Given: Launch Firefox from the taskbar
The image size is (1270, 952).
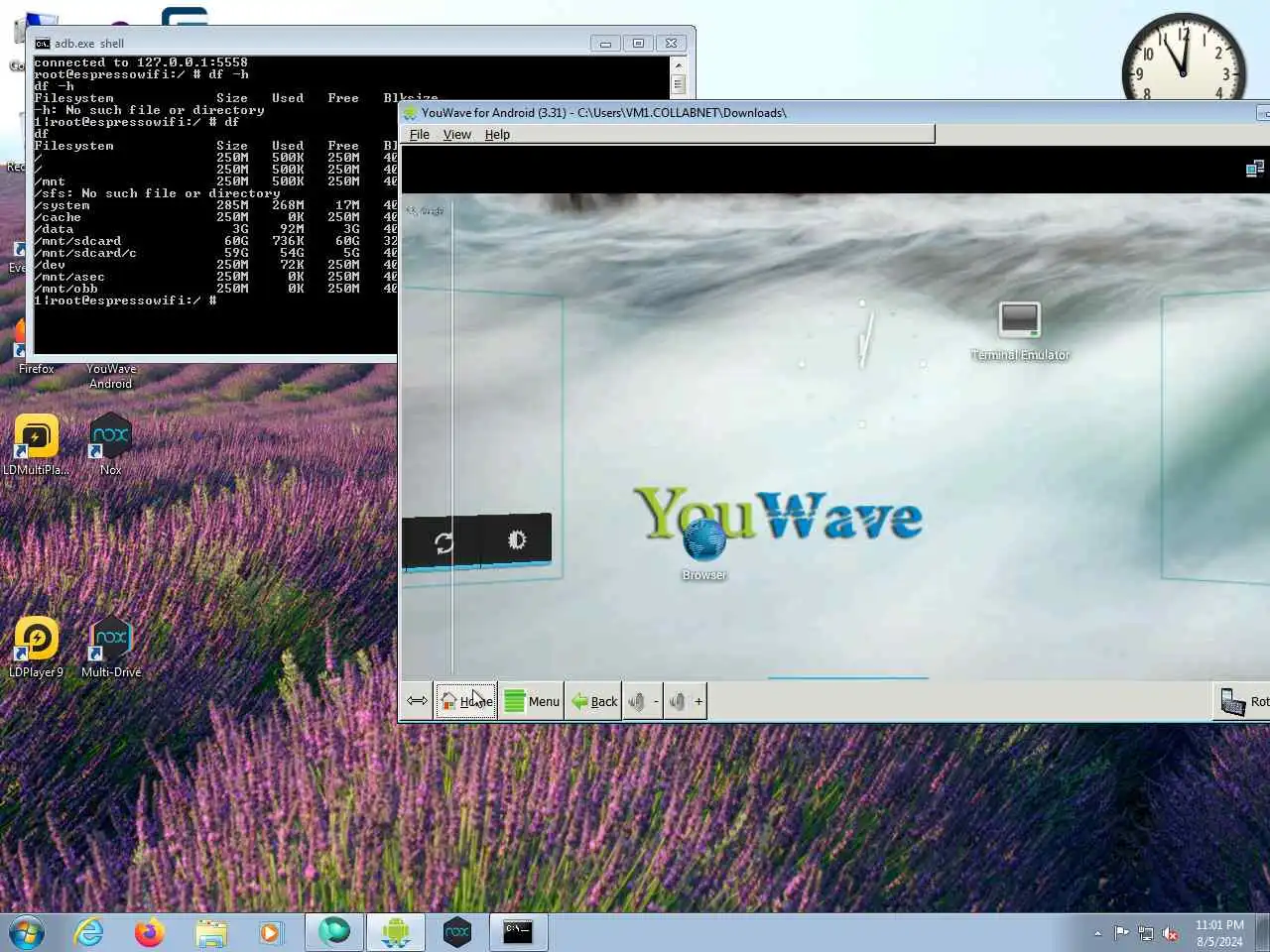Looking at the screenshot, I should click(x=150, y=932).
